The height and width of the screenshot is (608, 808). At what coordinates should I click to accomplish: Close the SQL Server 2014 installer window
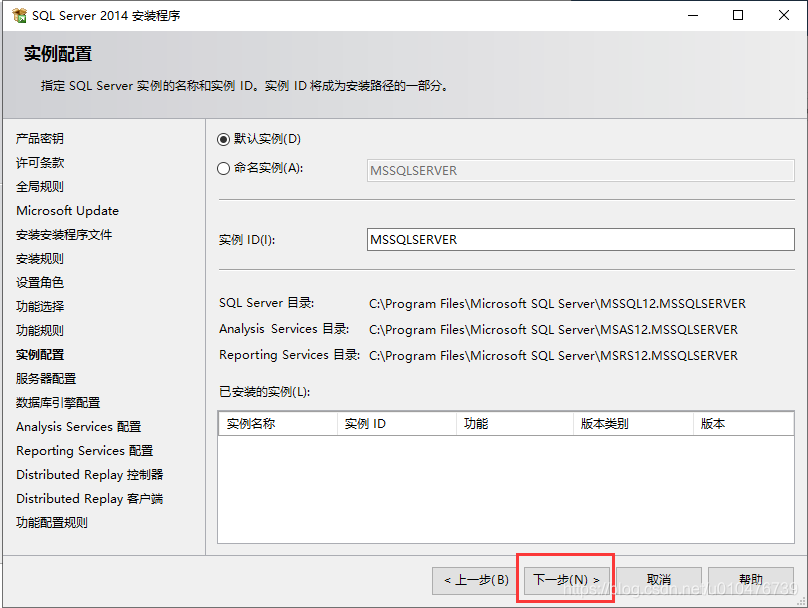(784, 15)
